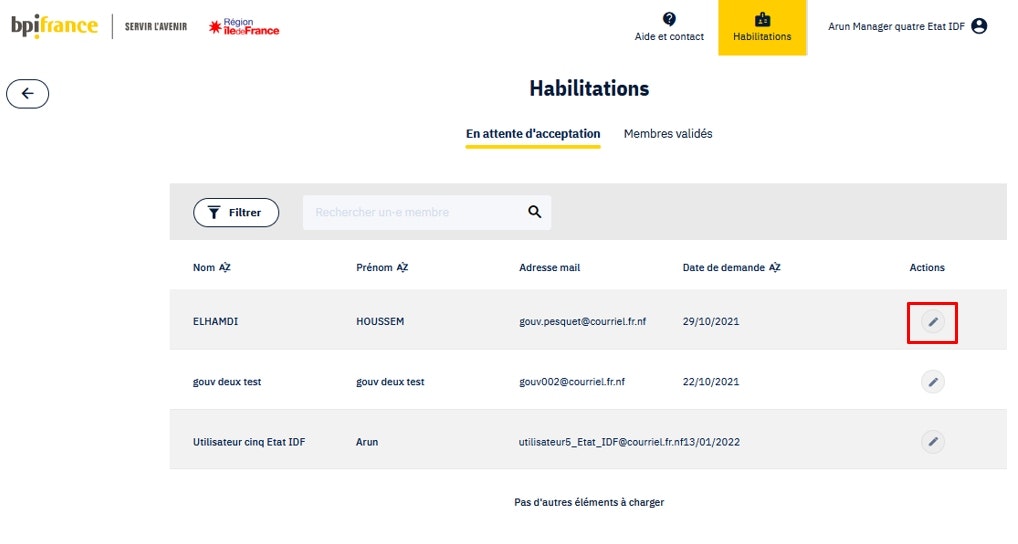Sort by Prénom column A-Z
Viewport: 1018px width, 544px height.
click(x=402, y=268)
